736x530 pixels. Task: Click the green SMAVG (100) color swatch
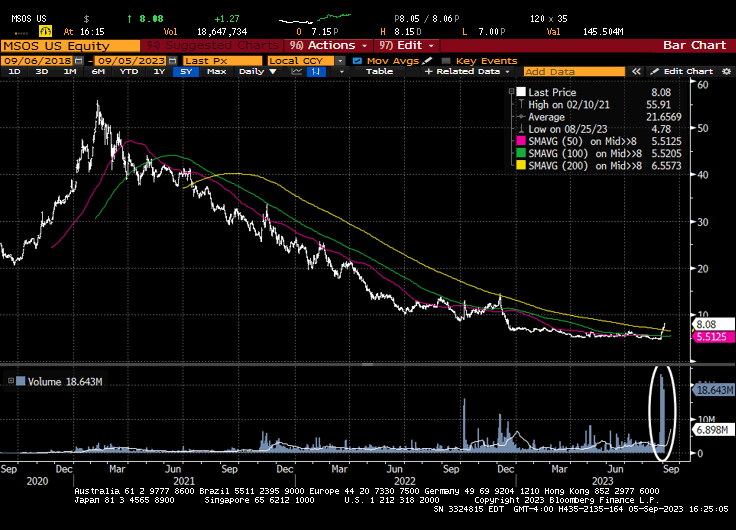[521, 153]
